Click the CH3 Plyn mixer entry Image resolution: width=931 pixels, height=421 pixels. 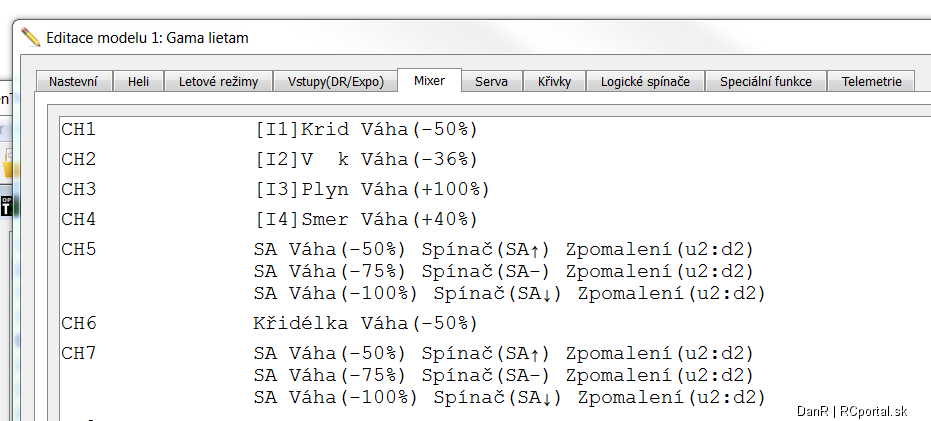tap(372, 189)
